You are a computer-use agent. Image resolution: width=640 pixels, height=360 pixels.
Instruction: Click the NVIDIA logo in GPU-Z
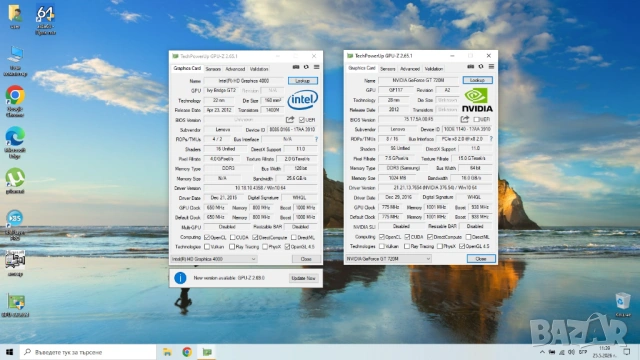tap(477, 100)
